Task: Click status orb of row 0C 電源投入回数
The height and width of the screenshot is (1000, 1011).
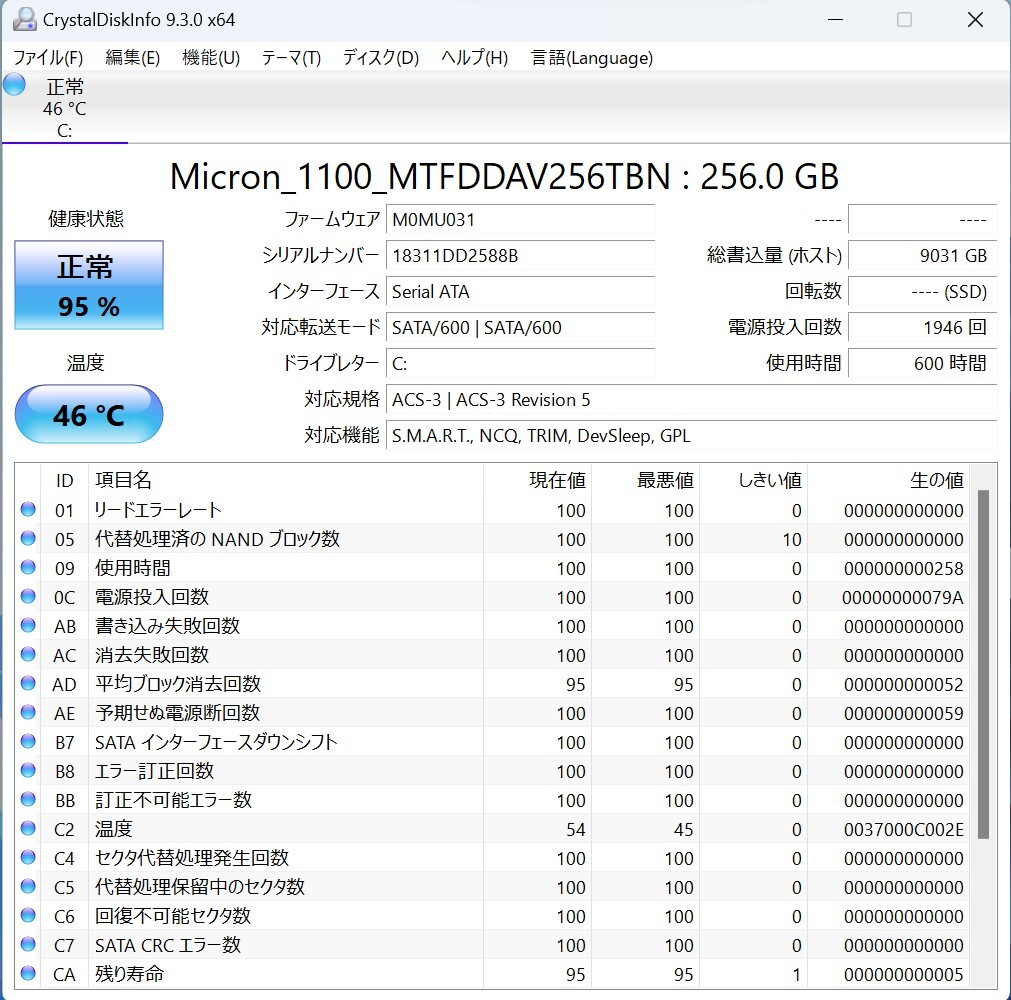Action: coord(28,596)
